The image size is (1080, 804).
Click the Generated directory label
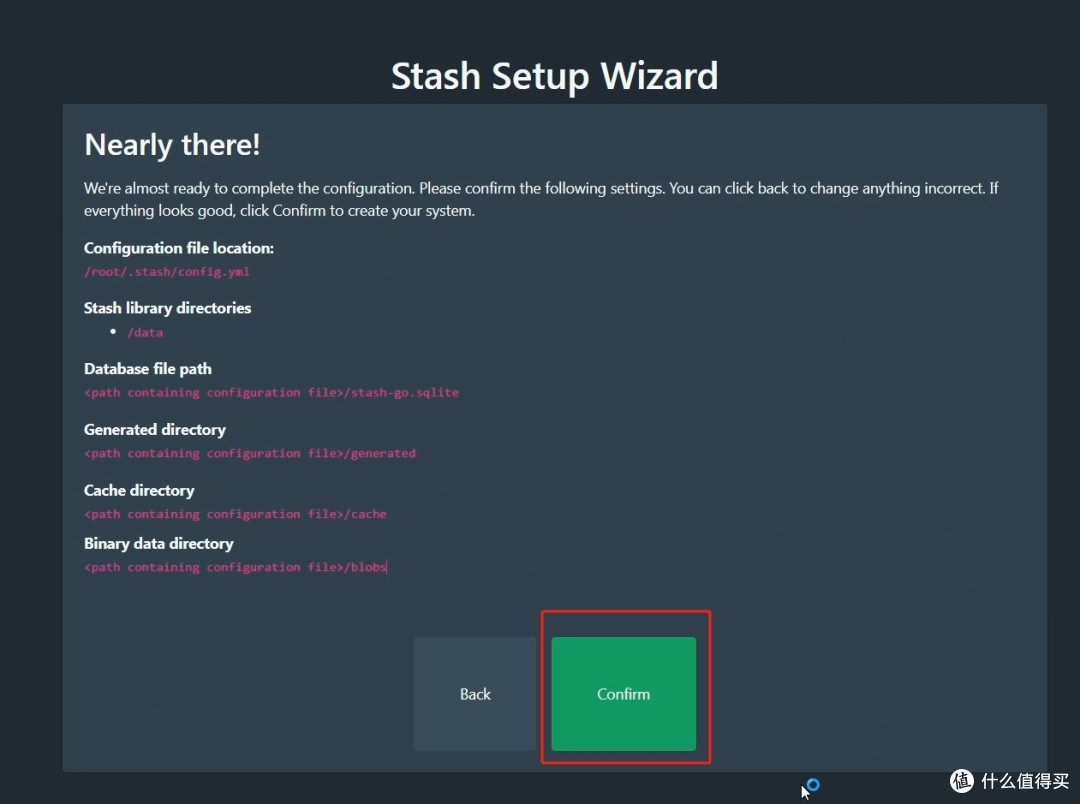tap(154, 430)
